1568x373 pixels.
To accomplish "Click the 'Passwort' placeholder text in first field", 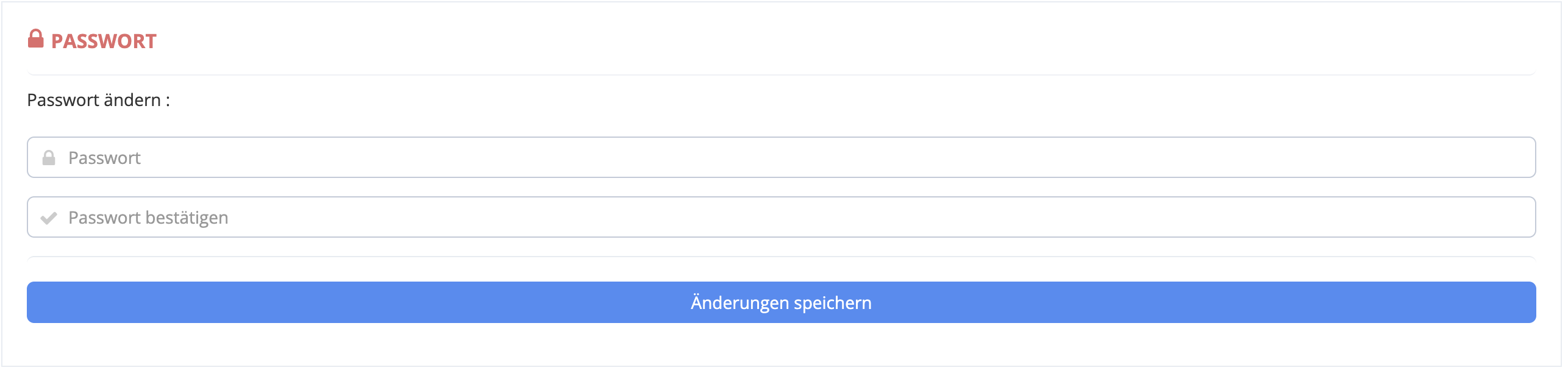I will [104, 158].
